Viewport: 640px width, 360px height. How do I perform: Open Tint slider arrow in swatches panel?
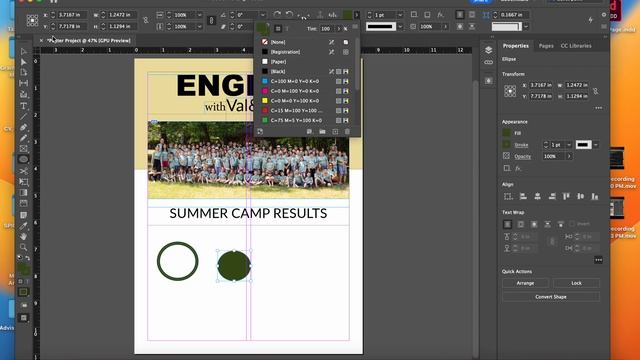pyautogui.click(x=338, y=29)
